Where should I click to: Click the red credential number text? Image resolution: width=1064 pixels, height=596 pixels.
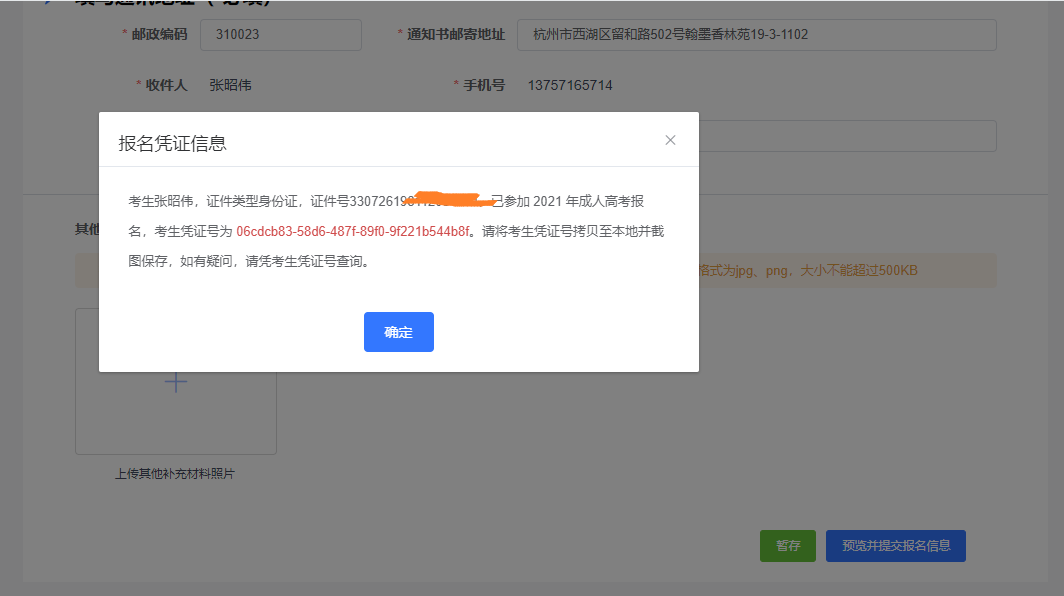353,231
